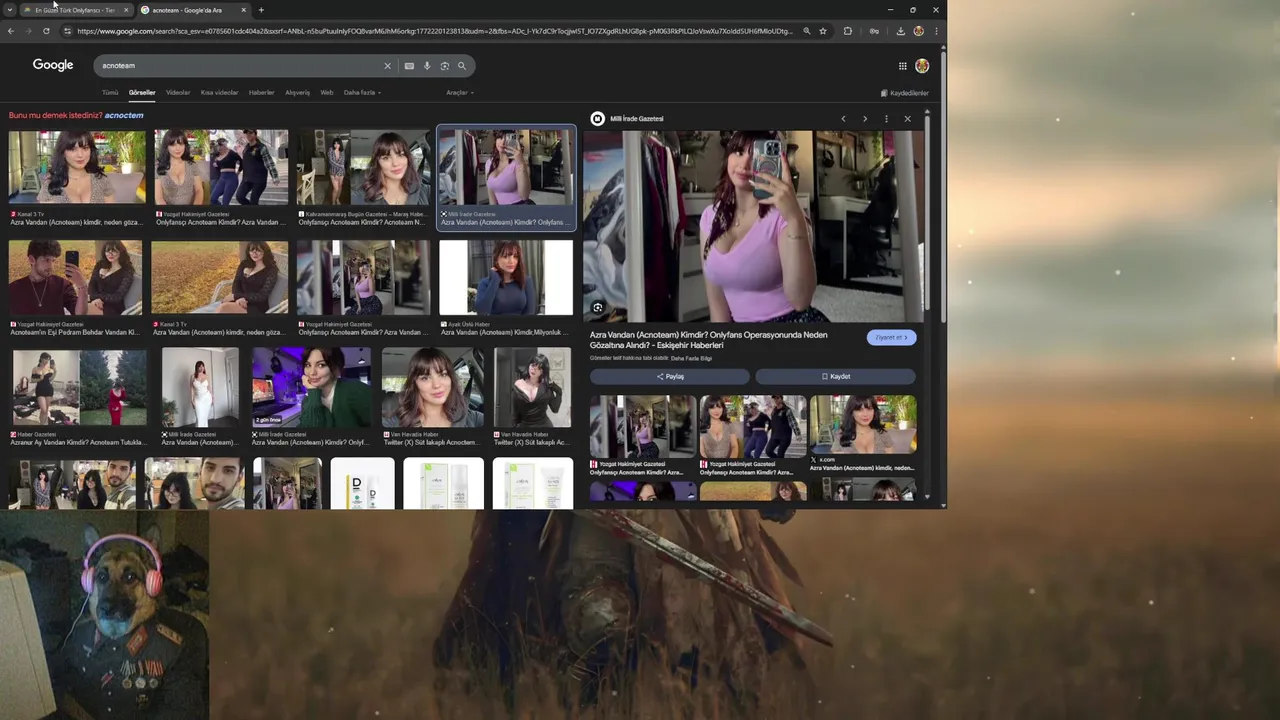This screenshot has width=1280, height=720.
Task: Start voice search with microphone
Action: click(x=427, y=66)
